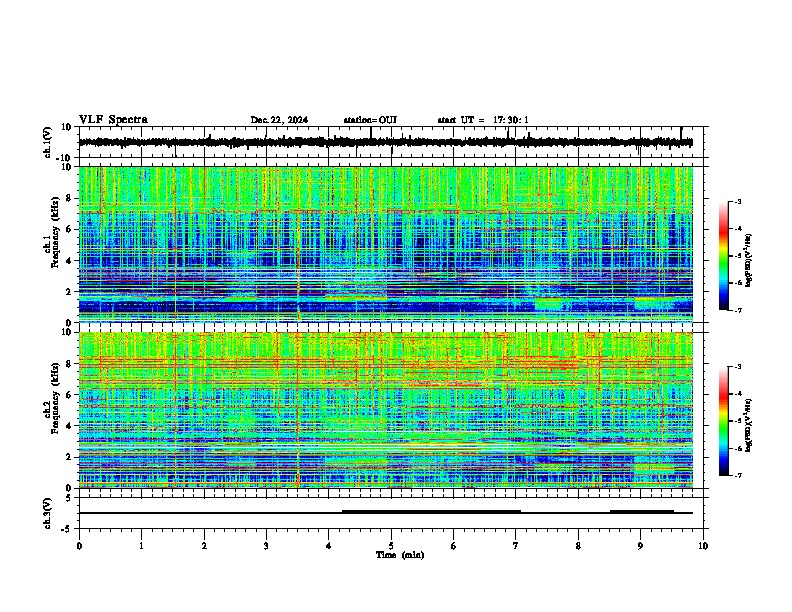The image size is (792, 612).
Task: Click the ch.1 spectrogram color scale bar
Action: [724, 256]
